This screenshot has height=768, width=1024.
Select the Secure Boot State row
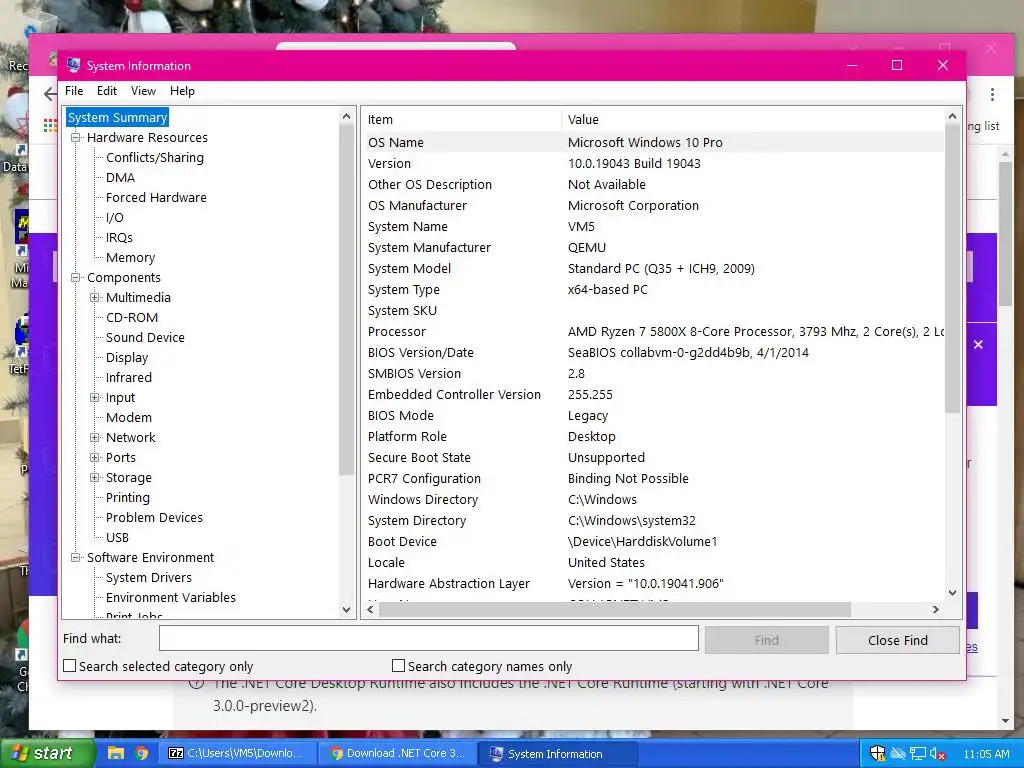coord(653,457)
